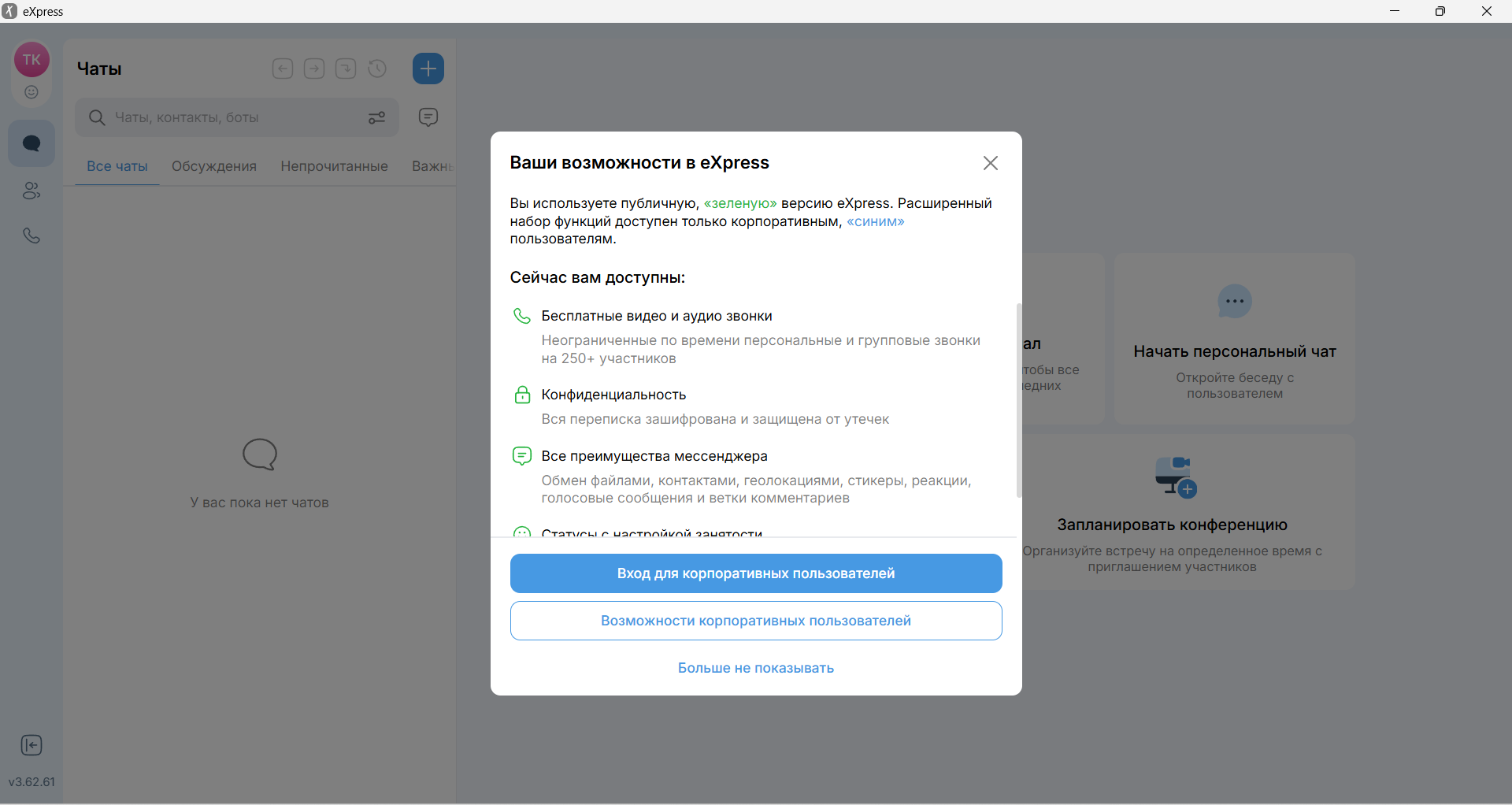Switch to the Обсуждения tab
This screenshot has height=805, width=1512.
(x=214, y=166)
